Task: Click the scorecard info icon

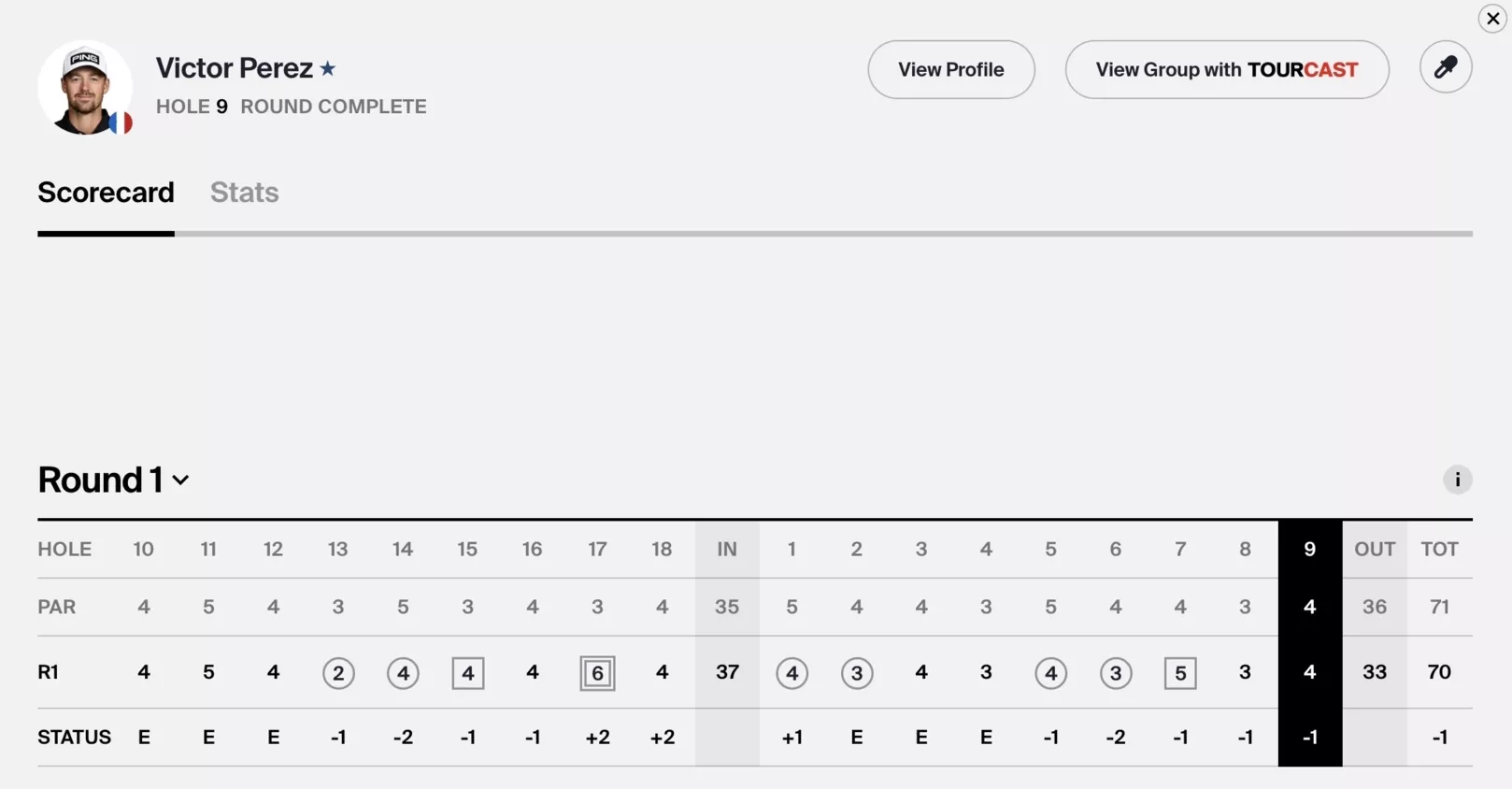Action: [1457, 480]
